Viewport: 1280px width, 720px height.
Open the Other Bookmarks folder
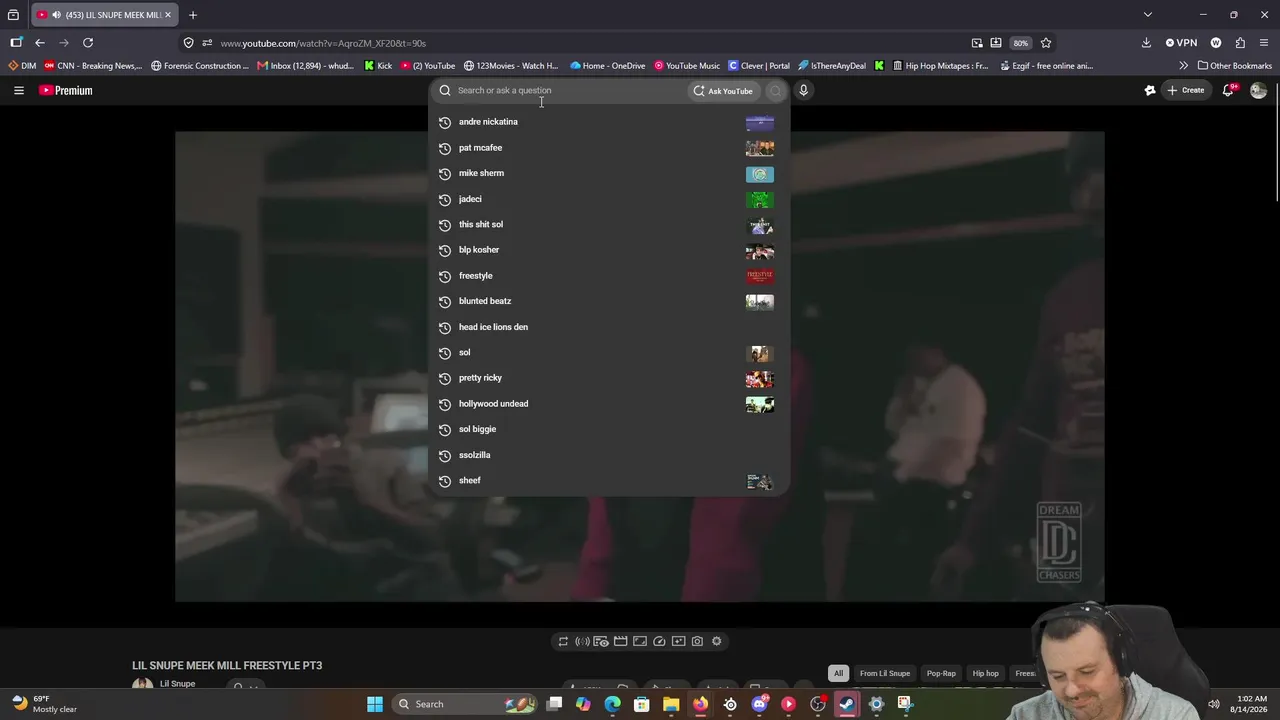point(1235,66)
